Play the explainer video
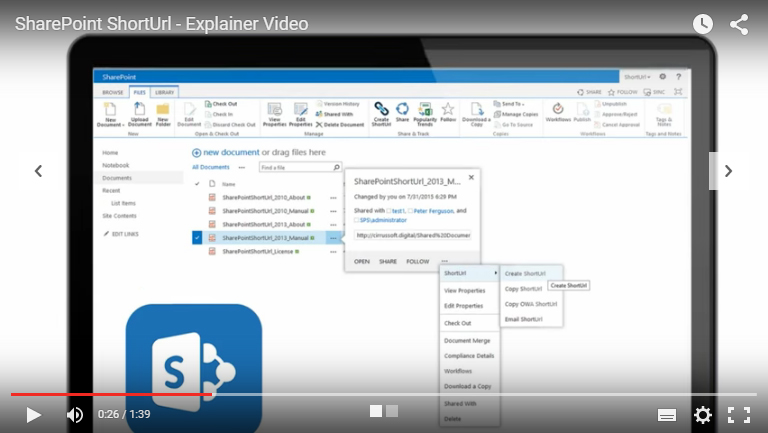768x433 pixels. (33, 415)
